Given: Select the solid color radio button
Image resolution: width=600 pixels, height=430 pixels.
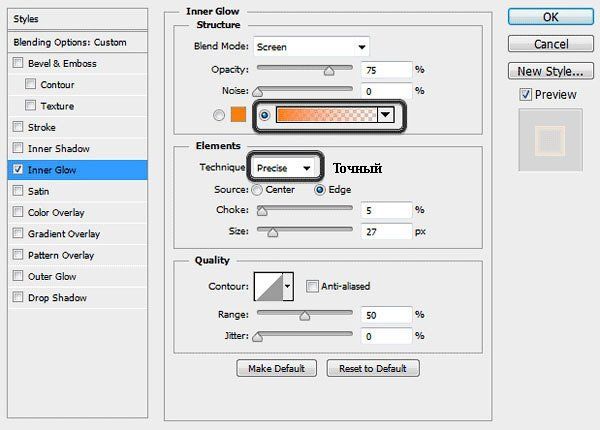Looking at the screenshot, I should point(219,115).
